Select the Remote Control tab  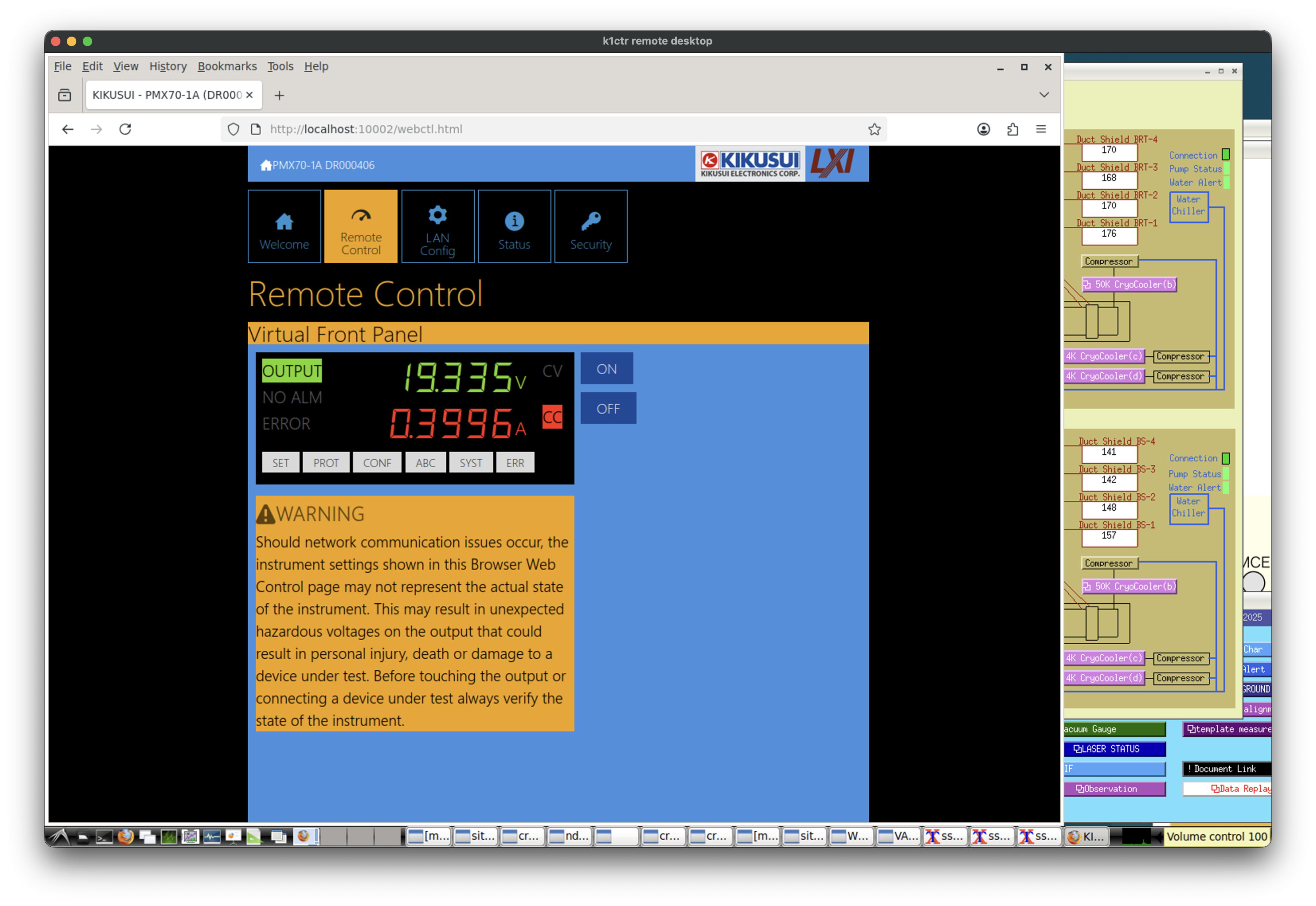pos(360,227)
